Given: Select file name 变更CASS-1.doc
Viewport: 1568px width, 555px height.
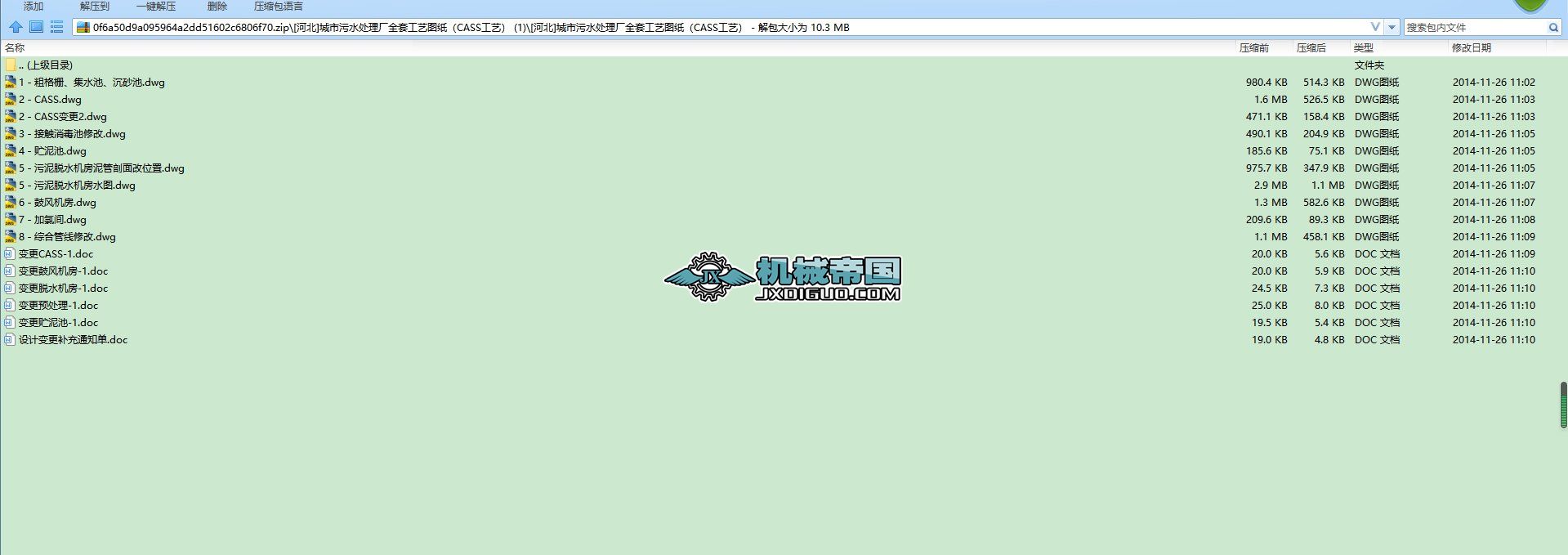Looking at the screenshot, I should coord(56,253).
